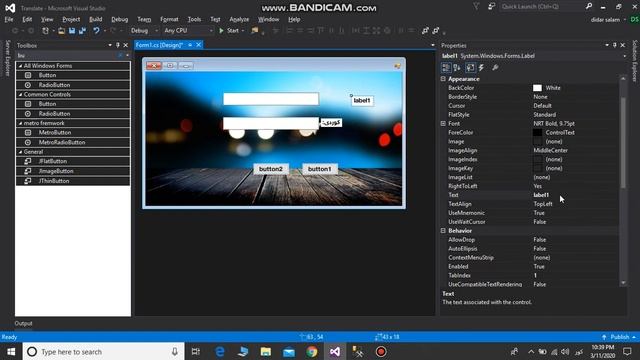Click the Save All toolbar icon

[x=82, y=31]
